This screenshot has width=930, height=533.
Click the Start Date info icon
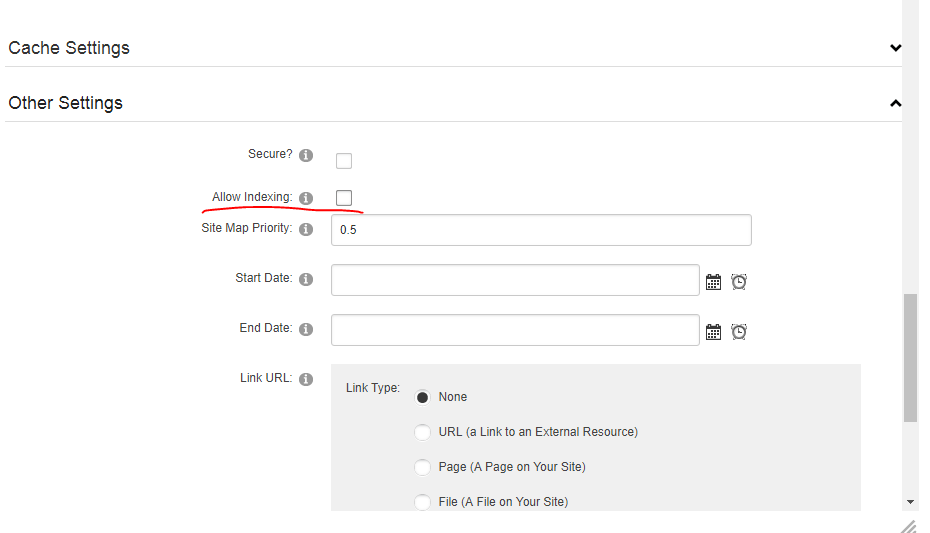[306, 279]
